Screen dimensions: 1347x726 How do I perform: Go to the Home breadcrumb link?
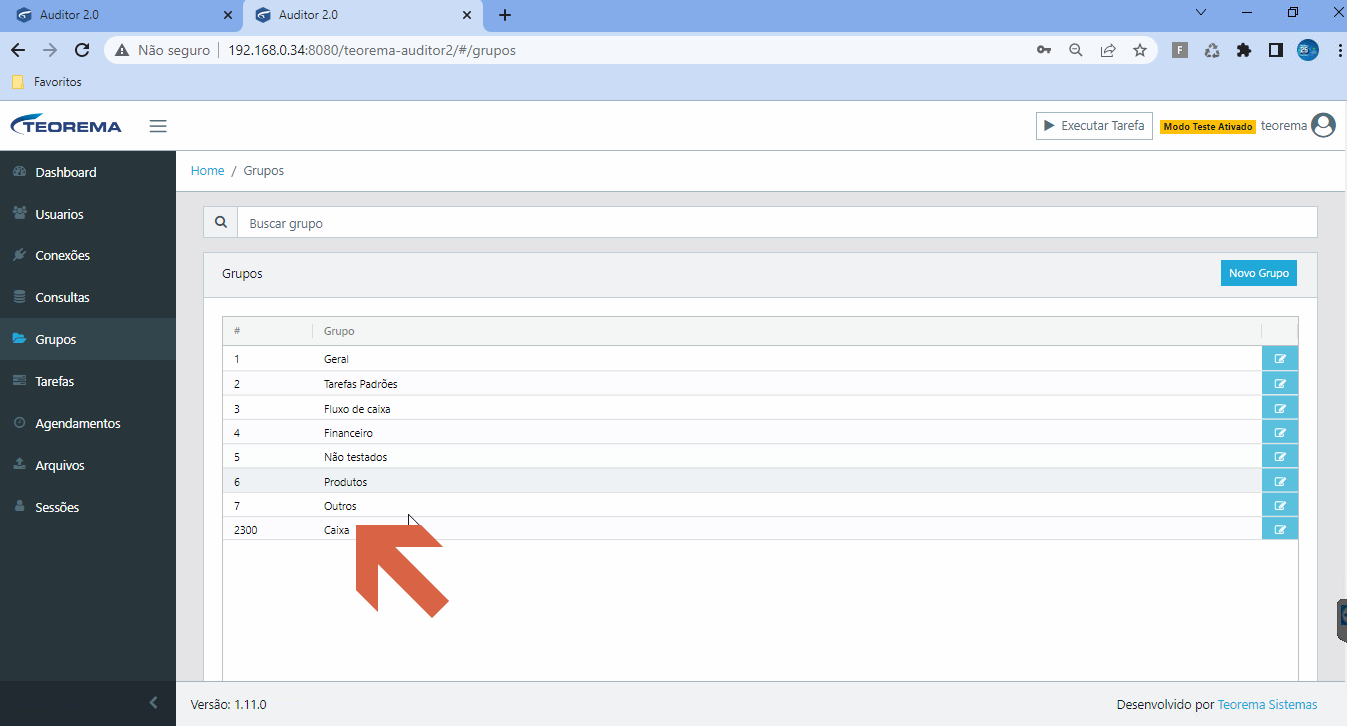(207, 171)
